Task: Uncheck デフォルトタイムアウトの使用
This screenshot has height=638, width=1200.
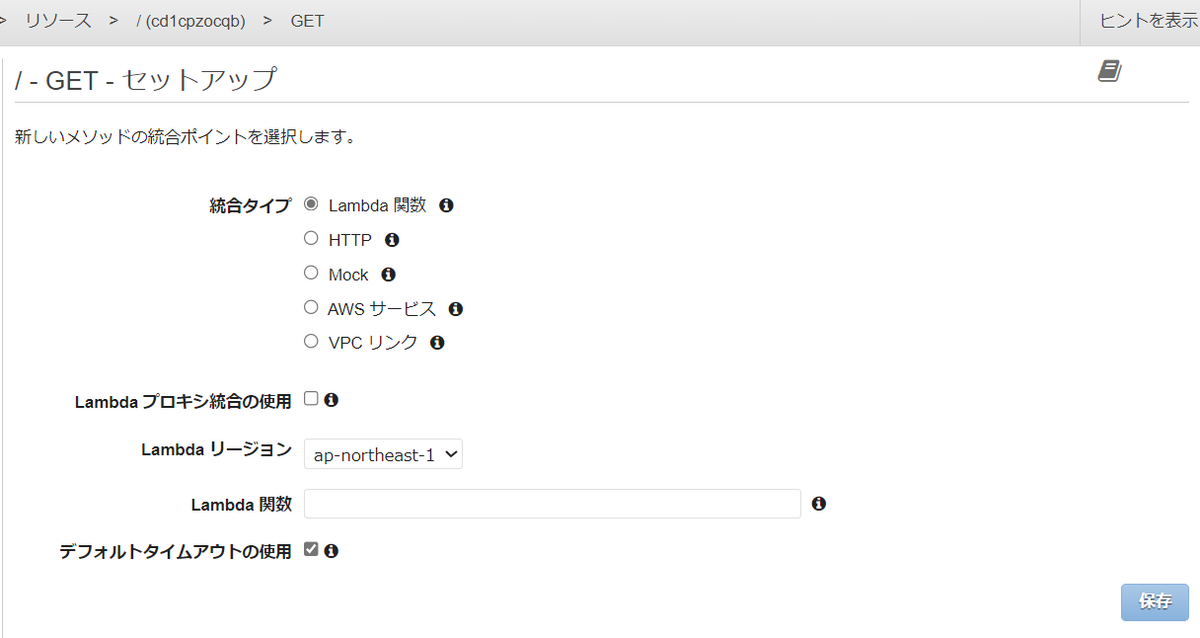Action: point(312,548)
